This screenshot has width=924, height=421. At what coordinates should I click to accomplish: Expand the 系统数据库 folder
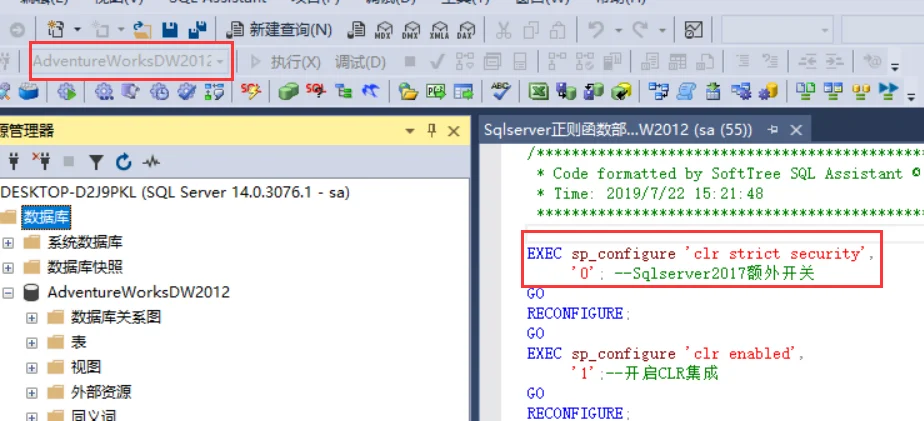click(x=8, y=242)
